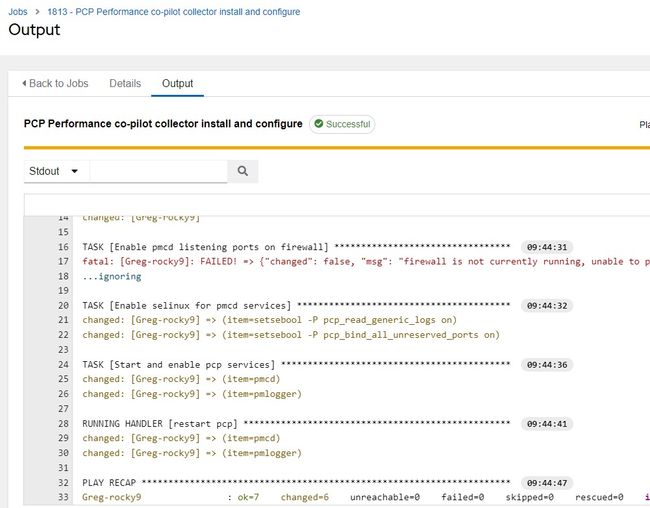
Task: Click the yellow job progress bar
Action: [337, 147]
